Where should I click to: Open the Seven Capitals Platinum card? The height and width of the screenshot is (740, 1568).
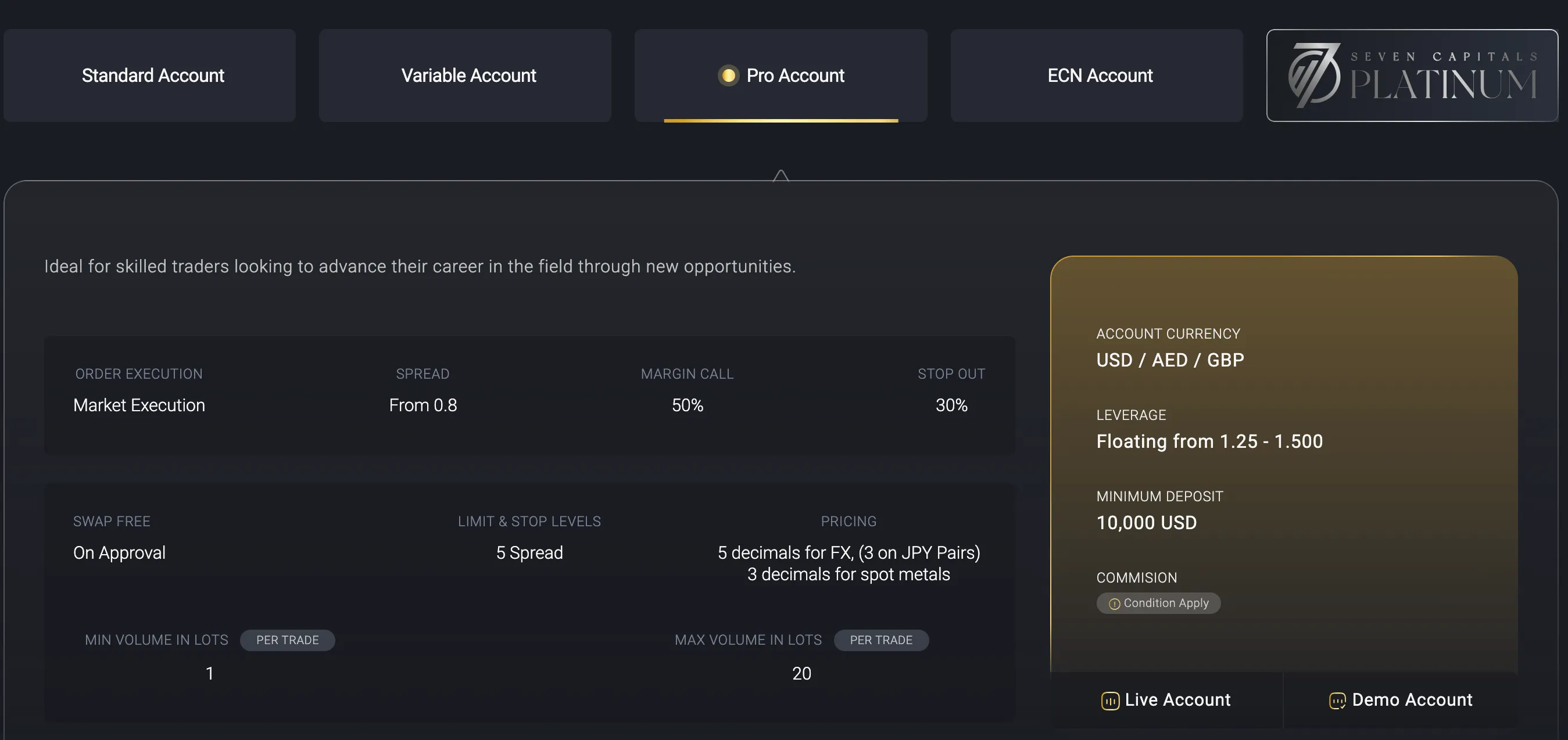click(x=1412, y=76)
